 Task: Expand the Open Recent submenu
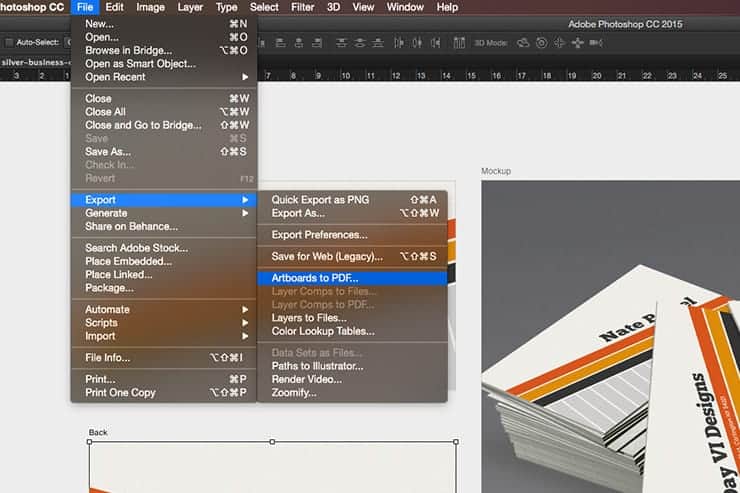(163, 77)
